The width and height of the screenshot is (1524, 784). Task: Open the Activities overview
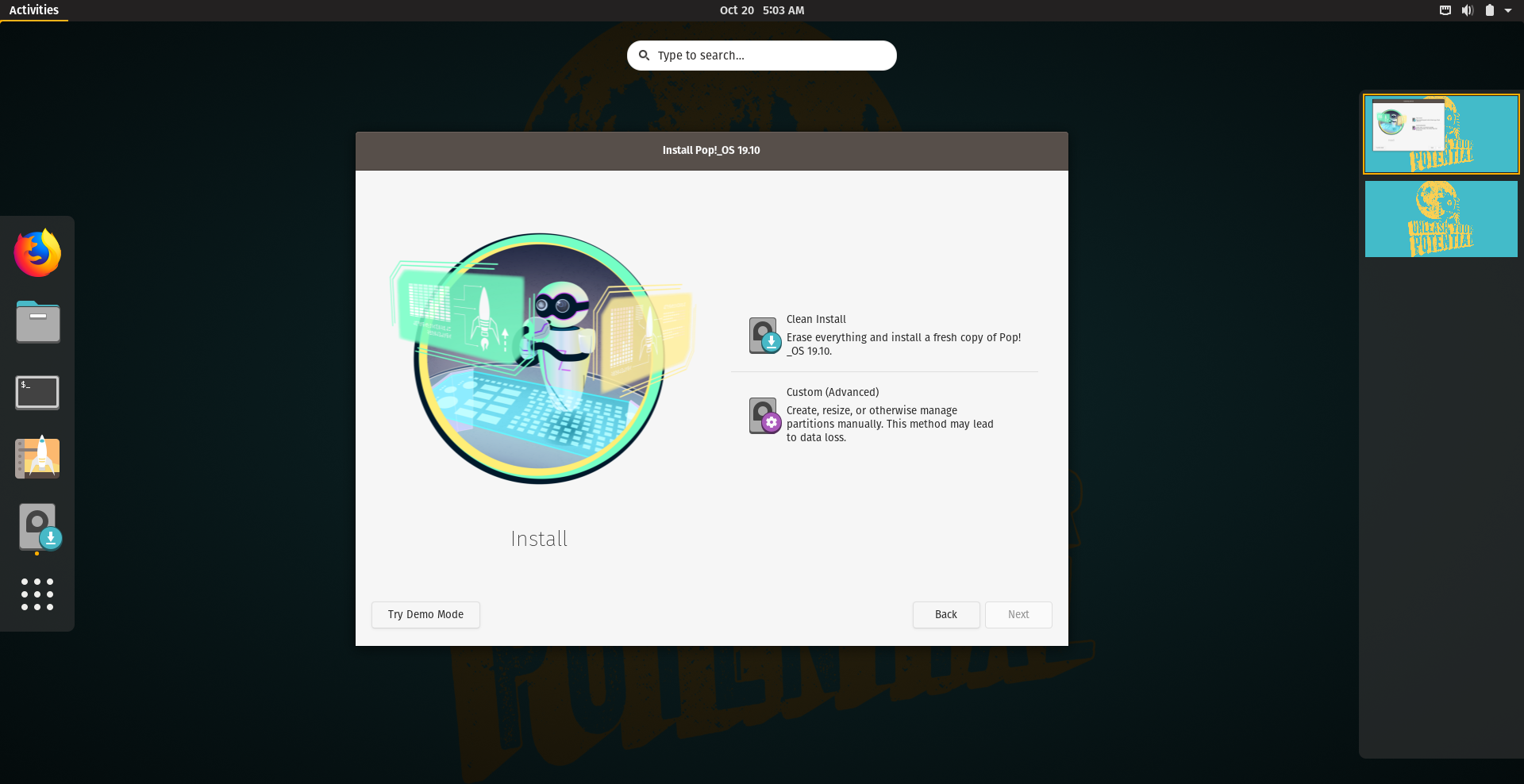pyautogui.click(x=34, y=10)
